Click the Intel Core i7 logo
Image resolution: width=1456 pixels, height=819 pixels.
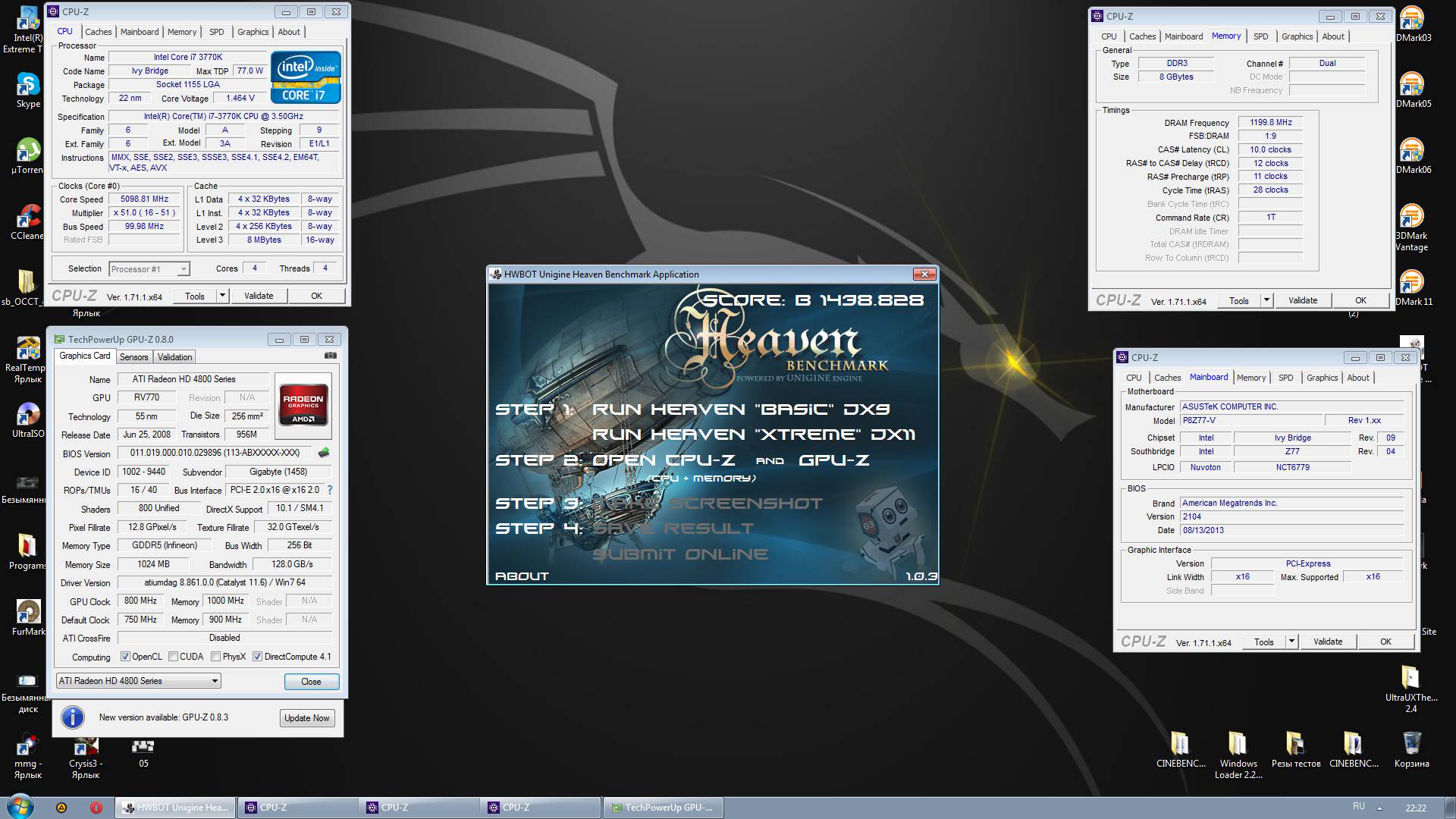pyautogui.click(x=306, y=77)
